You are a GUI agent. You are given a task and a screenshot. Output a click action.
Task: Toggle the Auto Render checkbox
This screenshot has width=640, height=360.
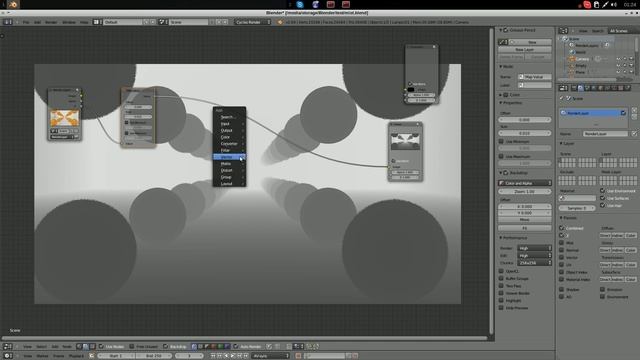coord(236,347)
